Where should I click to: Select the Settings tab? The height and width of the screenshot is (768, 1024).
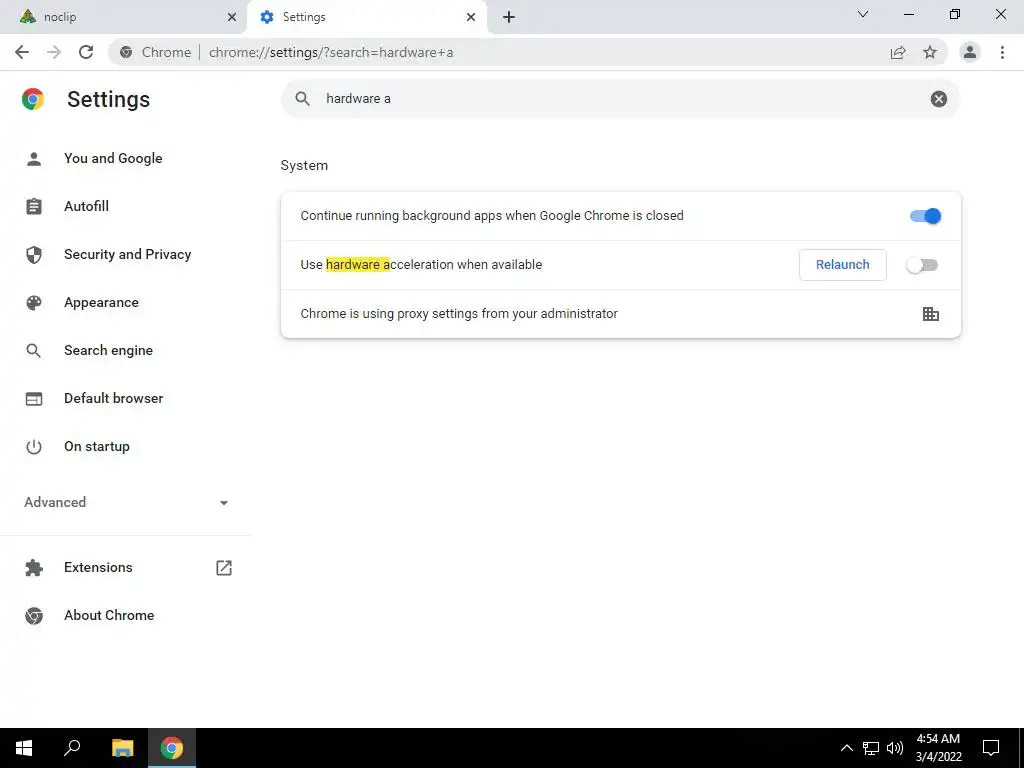point(367,17)
